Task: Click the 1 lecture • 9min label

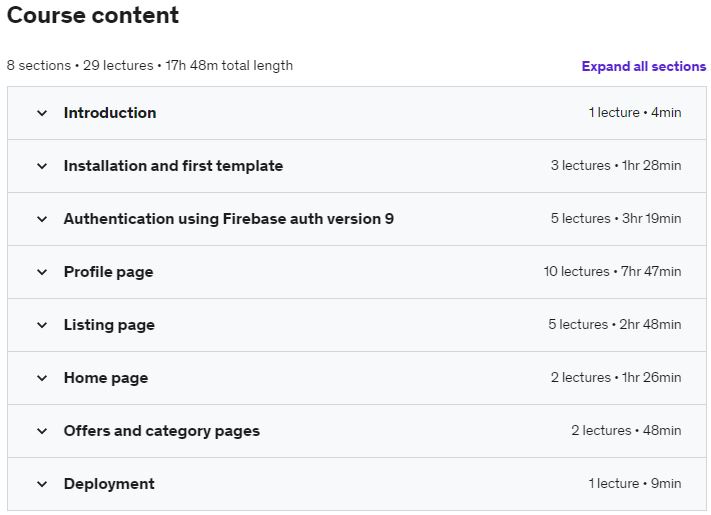Action: click(x=634, y=484)
